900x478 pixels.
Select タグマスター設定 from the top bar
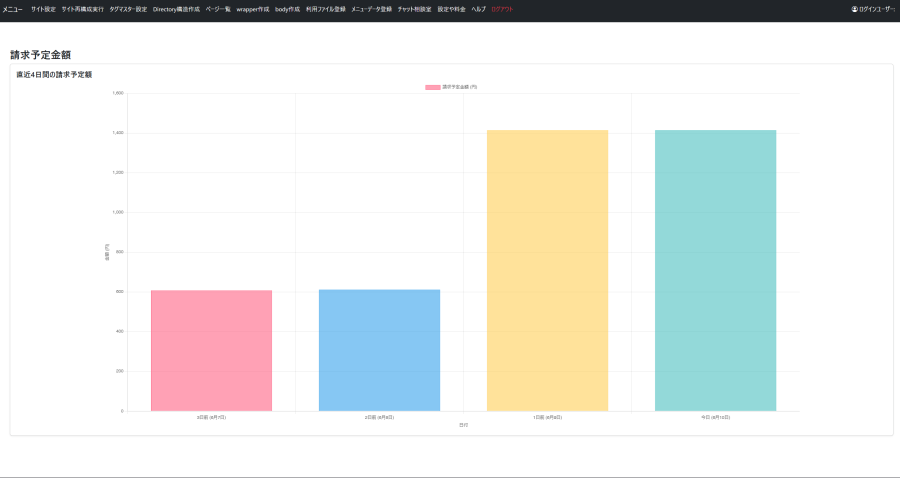pyautogui.click(x=128, y=9)
